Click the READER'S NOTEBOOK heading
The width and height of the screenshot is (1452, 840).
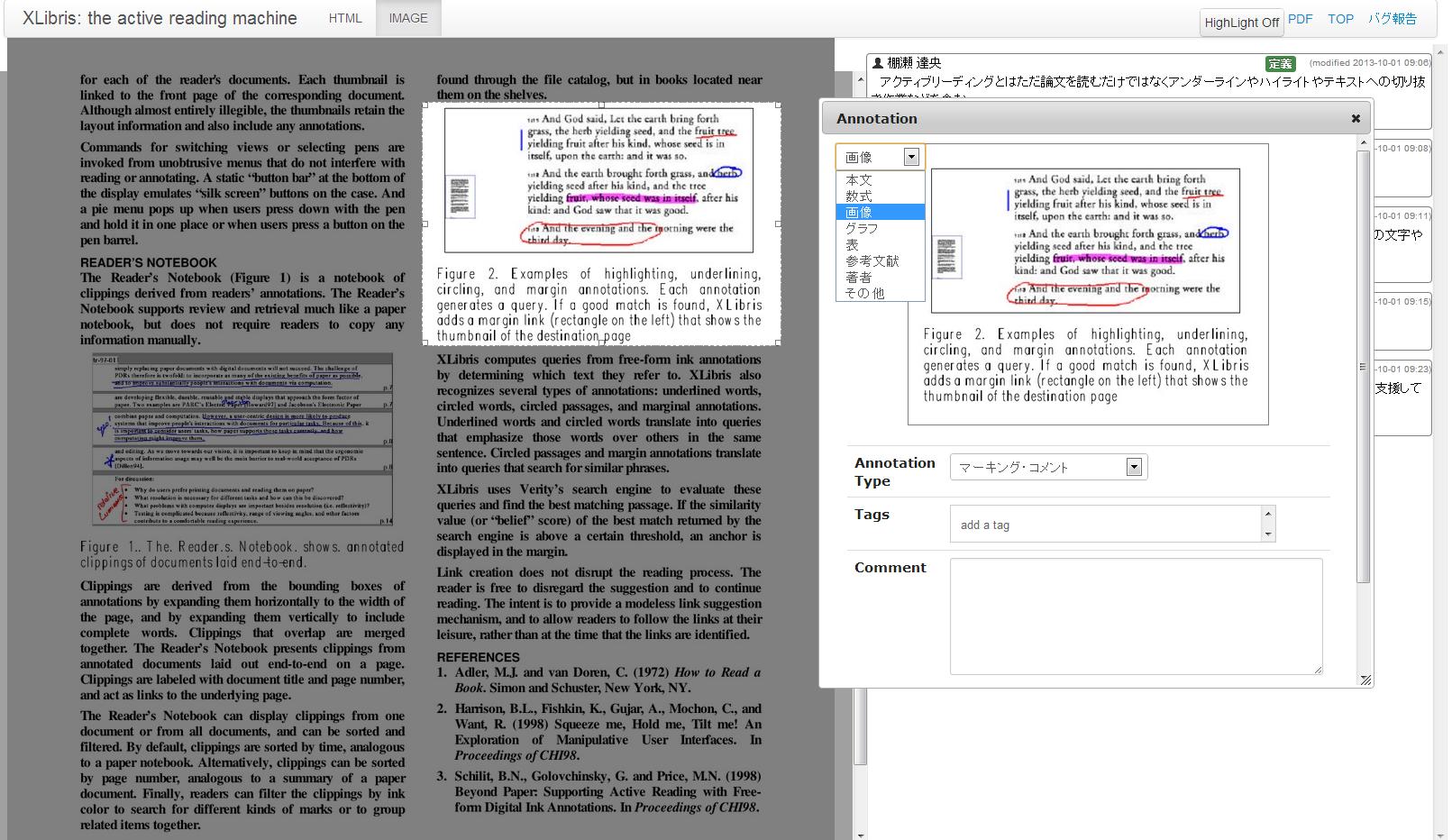[149, 263]
